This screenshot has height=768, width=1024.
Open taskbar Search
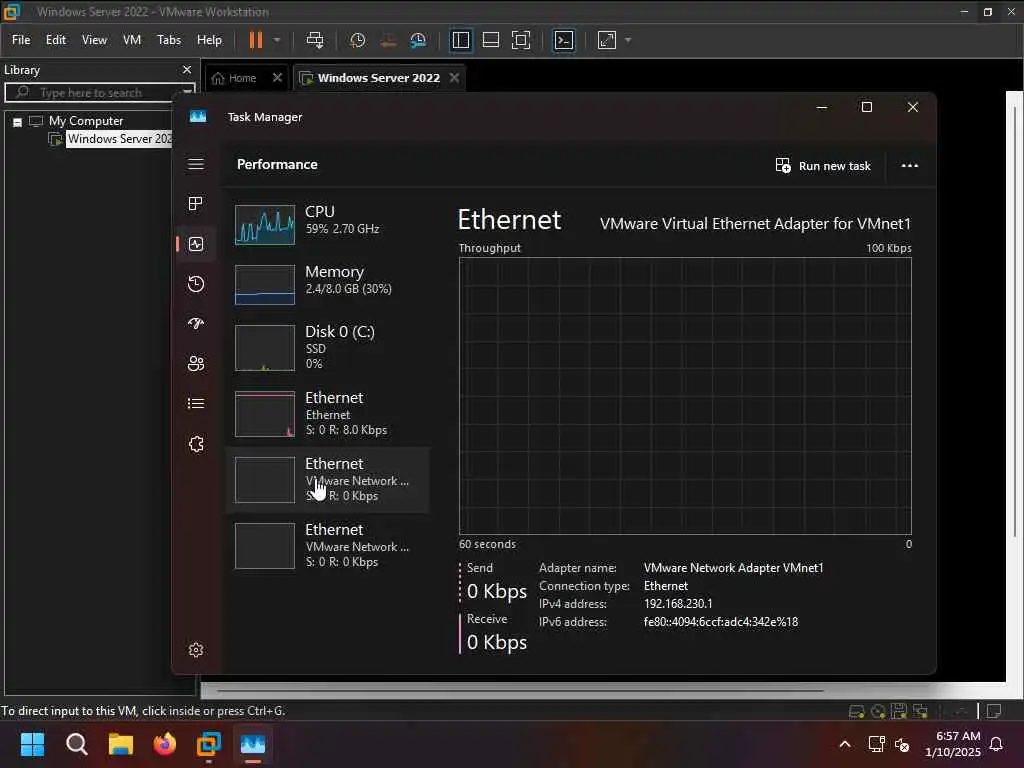pos(76,744)
